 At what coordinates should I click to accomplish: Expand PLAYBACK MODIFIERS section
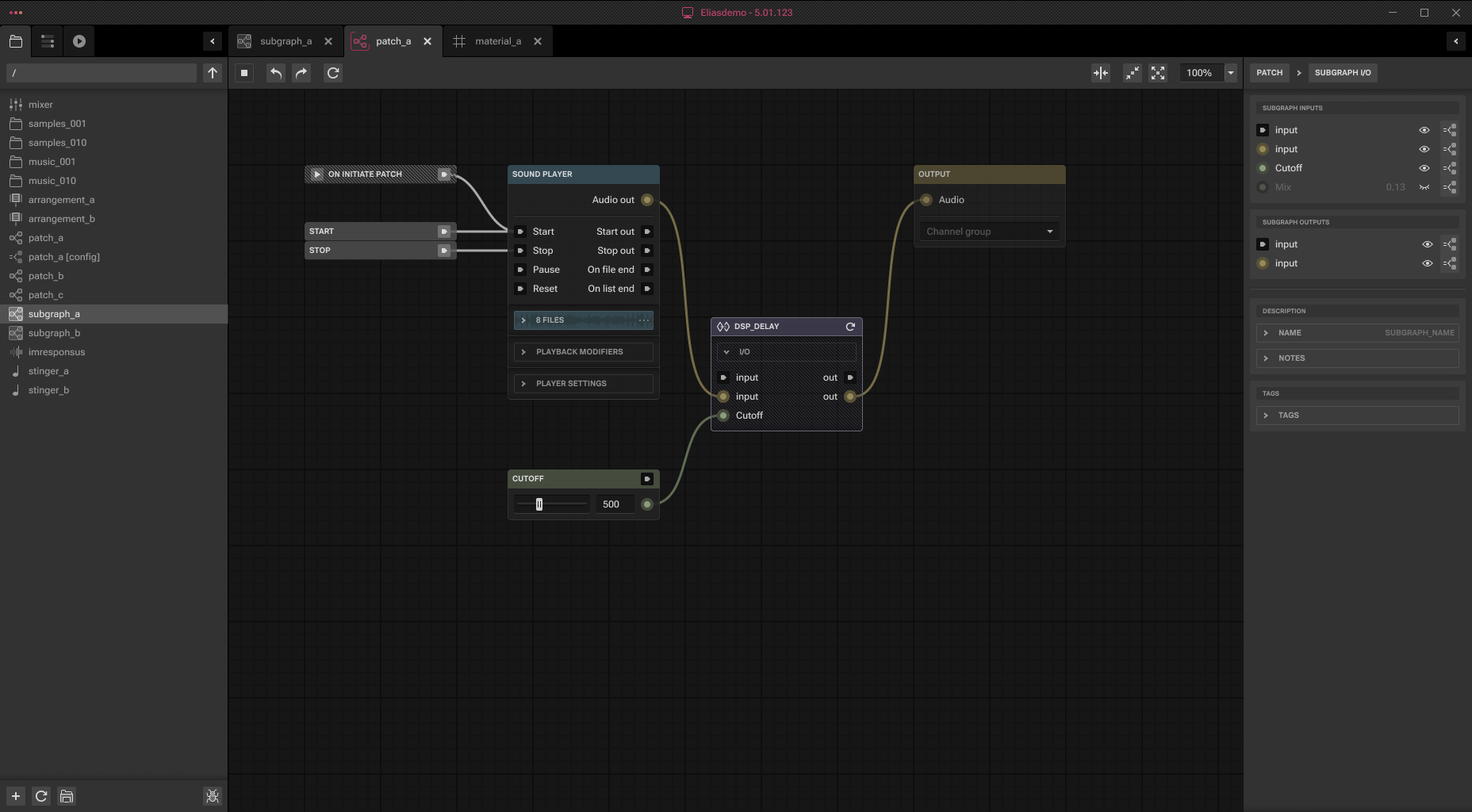[x=584, y=352]
